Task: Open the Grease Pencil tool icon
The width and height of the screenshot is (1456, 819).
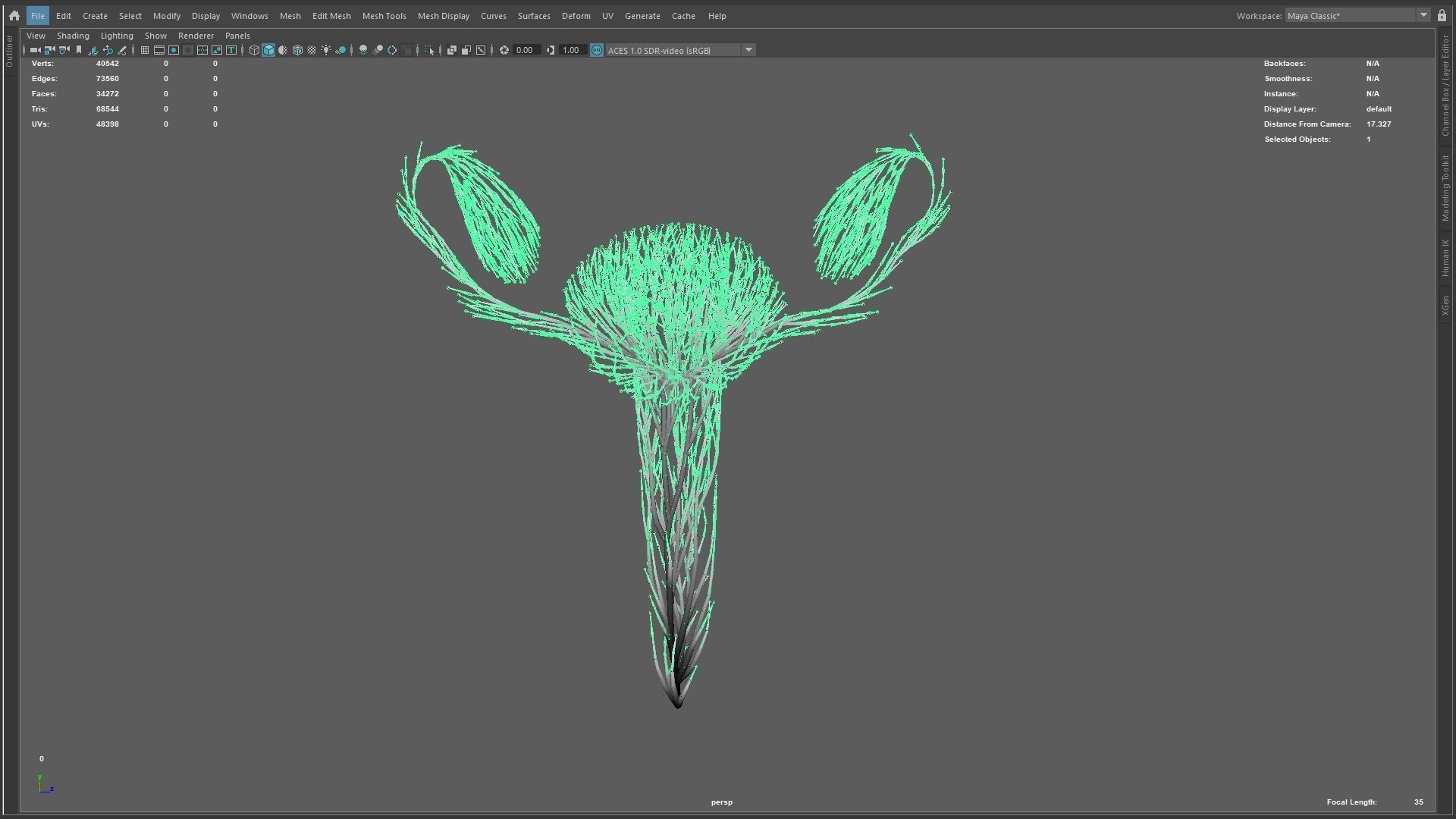Action: (x=122, y=50)
